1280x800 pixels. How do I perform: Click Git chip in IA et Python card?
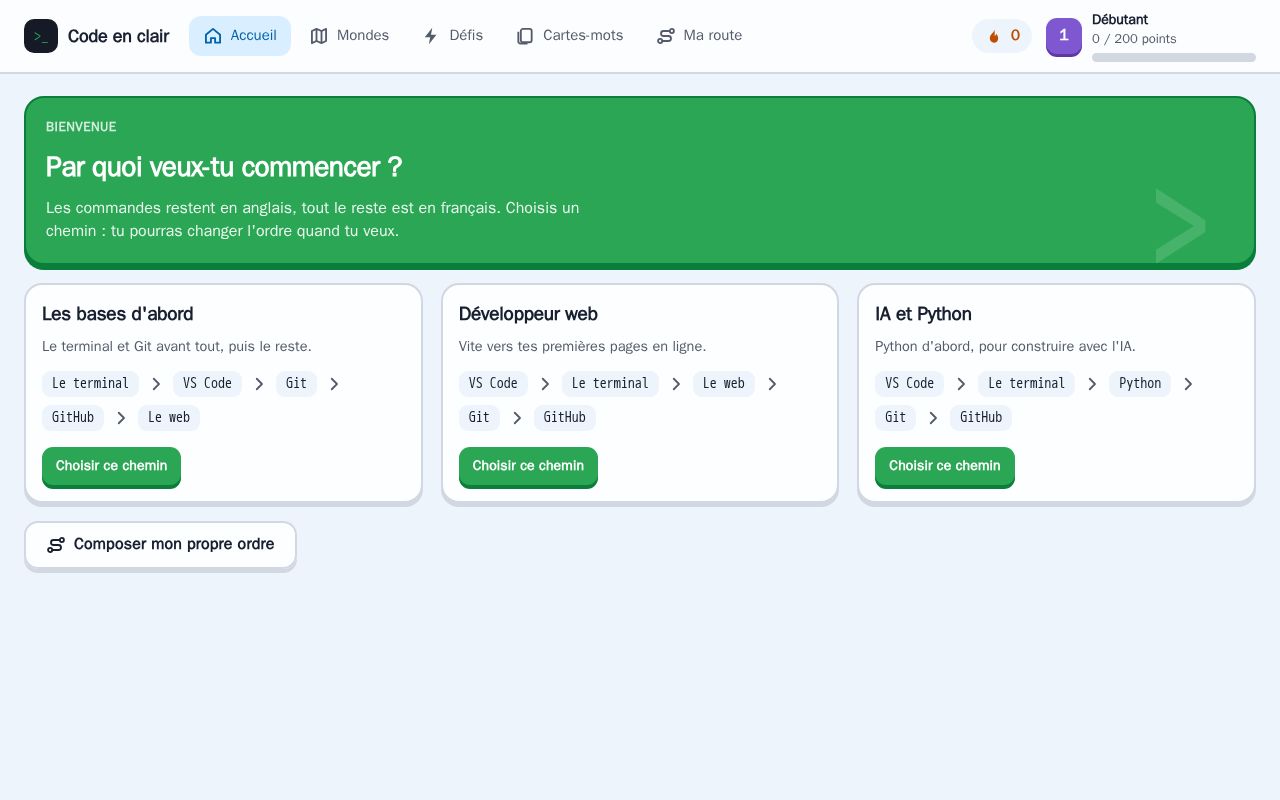coord(895,418)
